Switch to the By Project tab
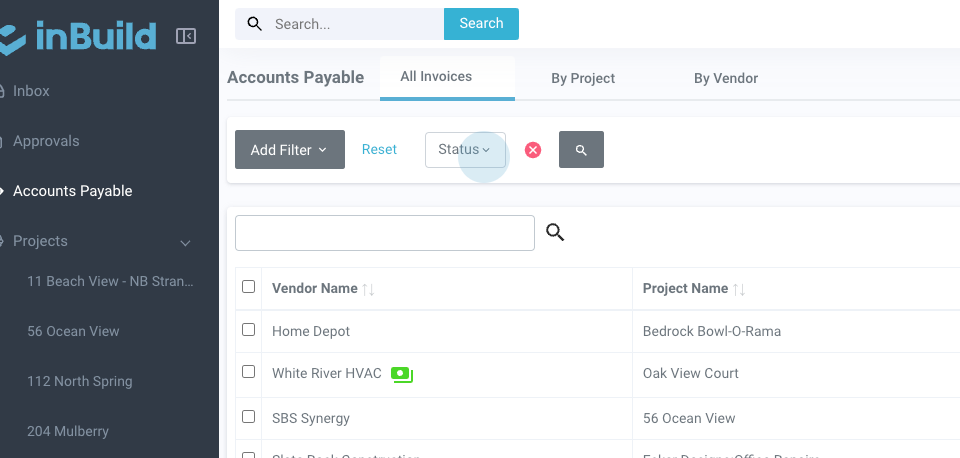 coord(583,78)
